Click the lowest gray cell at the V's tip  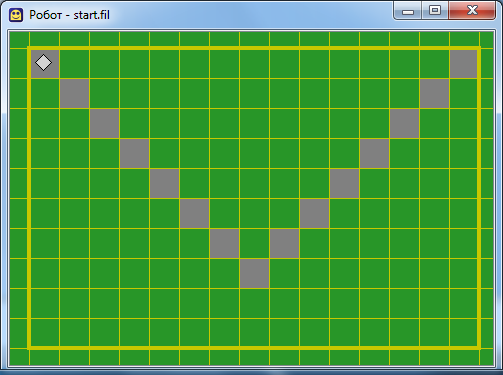254,273
